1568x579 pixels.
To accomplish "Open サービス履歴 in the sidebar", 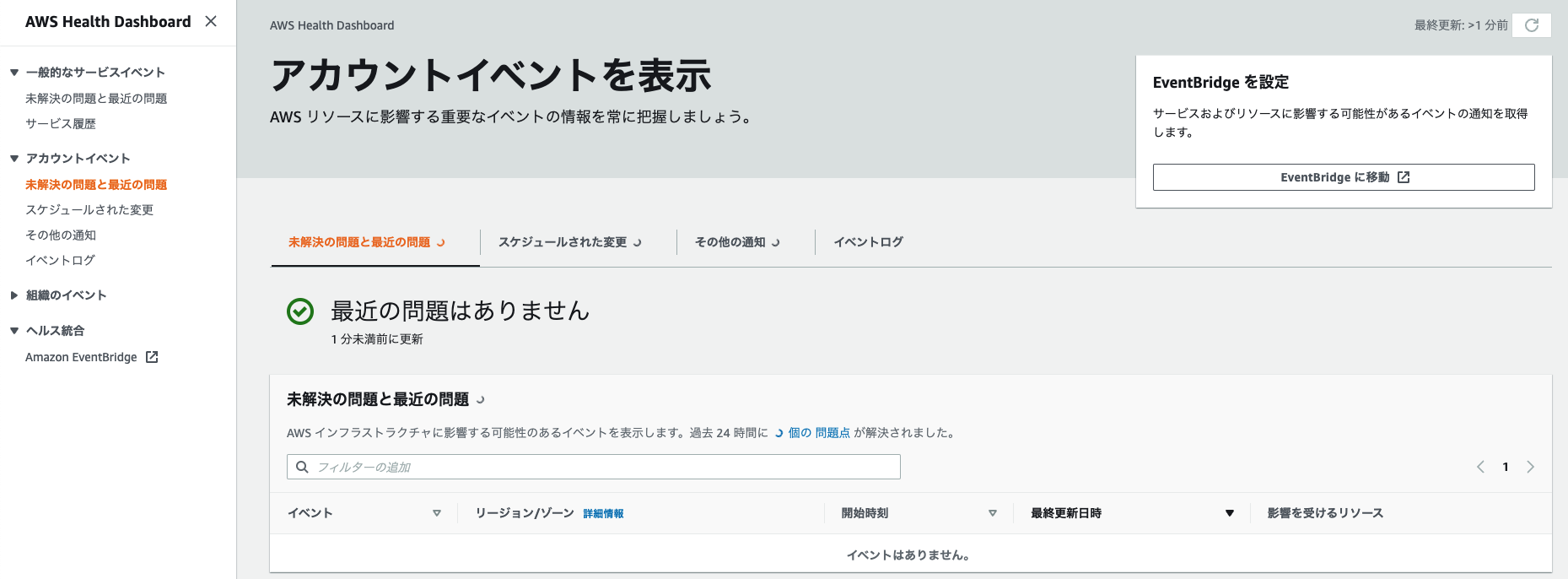I will (61, 123).
